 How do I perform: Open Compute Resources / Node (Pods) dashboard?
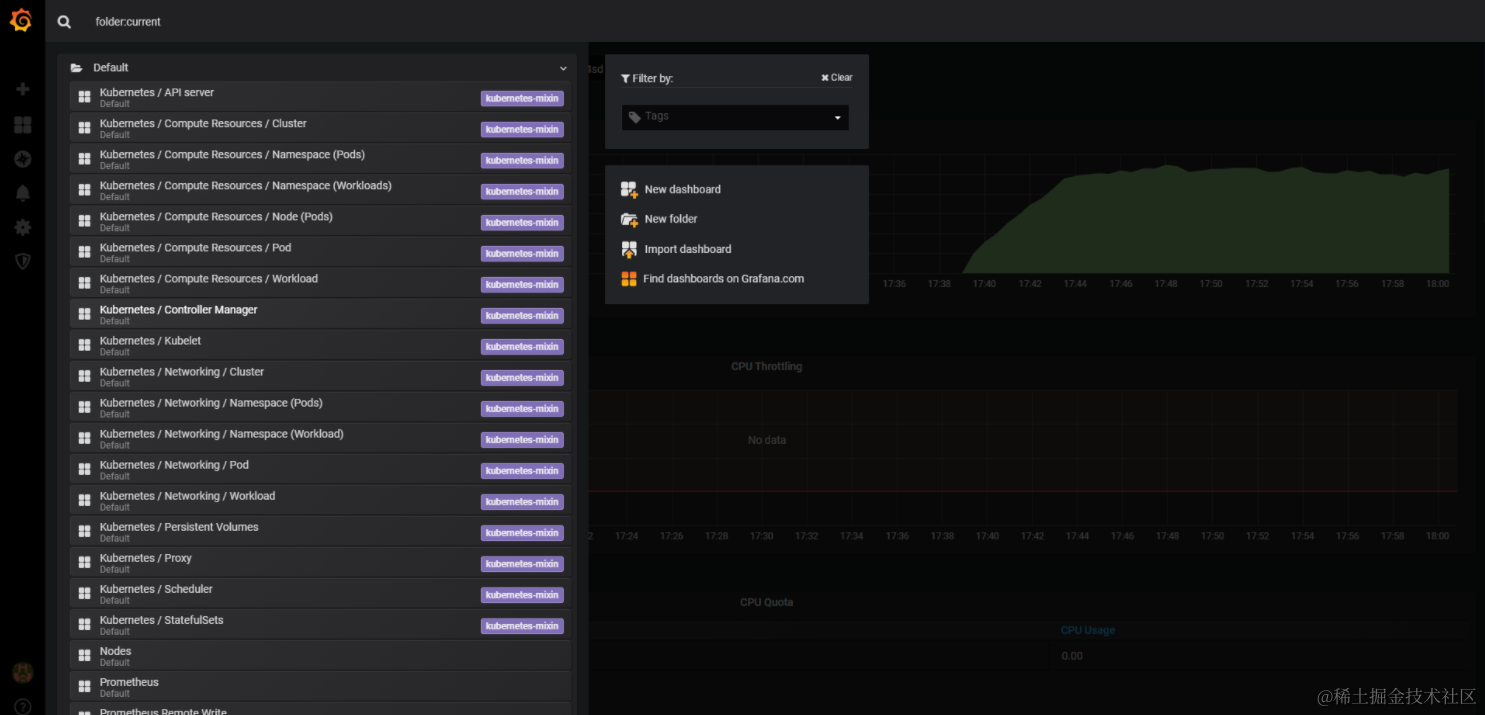point(320,221)
